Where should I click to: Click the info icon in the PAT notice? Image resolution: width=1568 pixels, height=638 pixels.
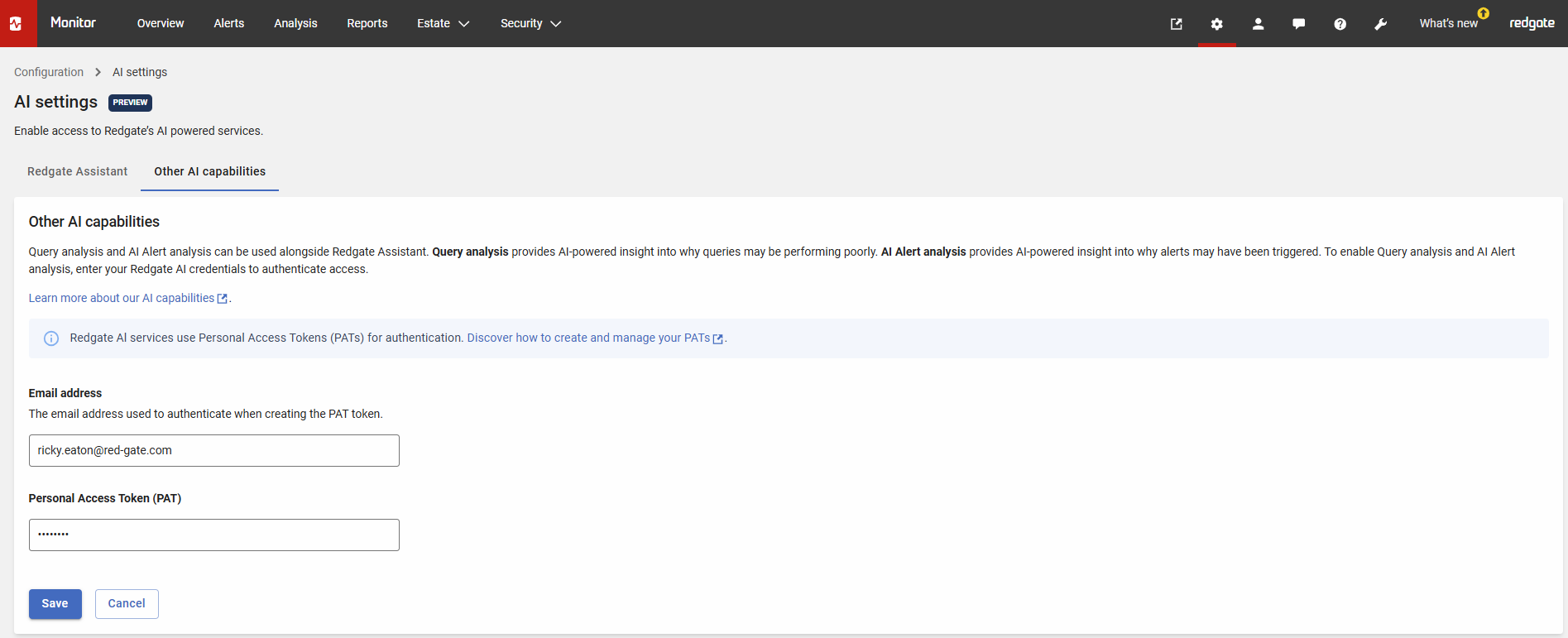pyautogui.click(x=51, y=338)
